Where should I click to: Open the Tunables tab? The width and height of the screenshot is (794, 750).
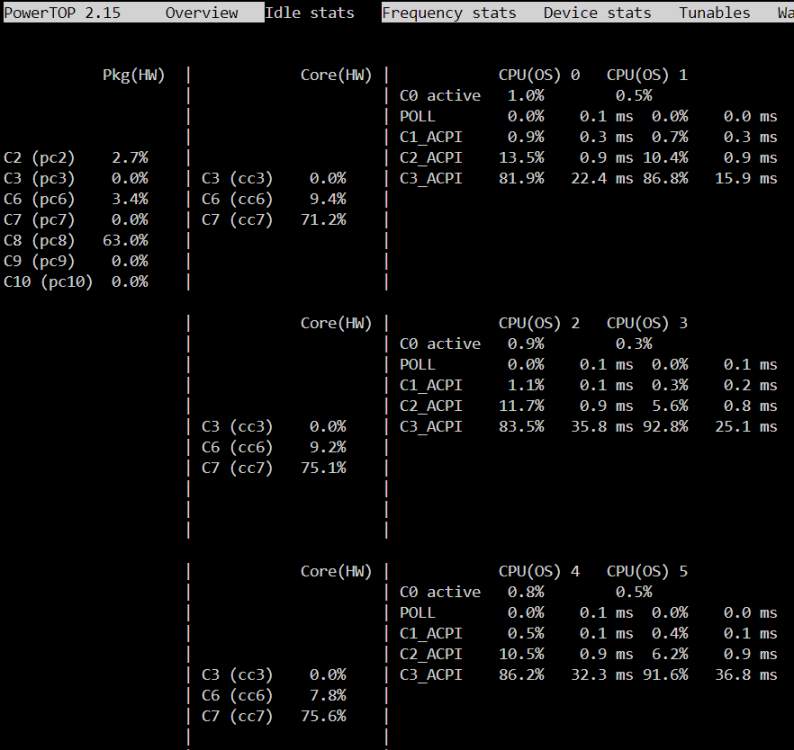pos(714,13)
